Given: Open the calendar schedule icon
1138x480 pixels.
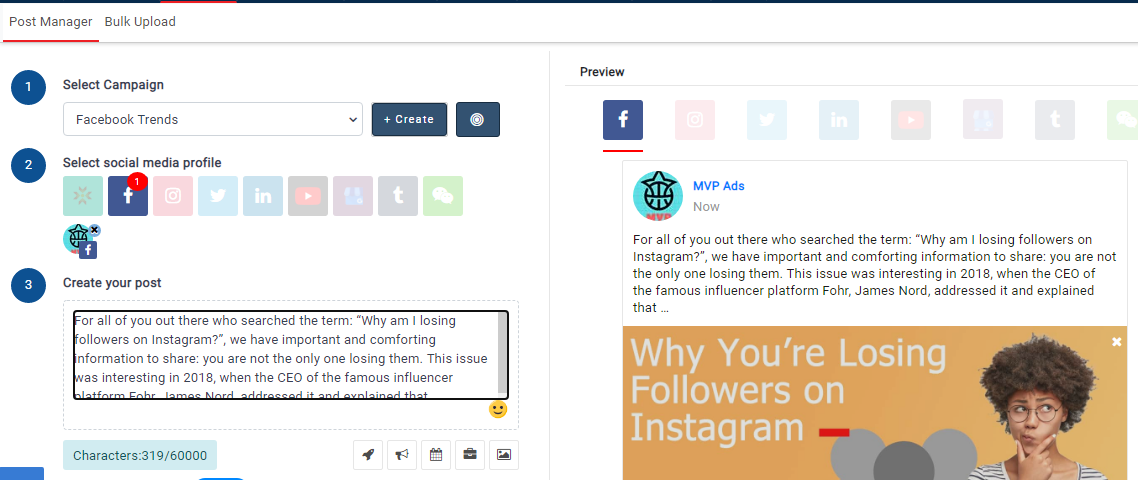Looking at the screenshot, I should (436, 455).
